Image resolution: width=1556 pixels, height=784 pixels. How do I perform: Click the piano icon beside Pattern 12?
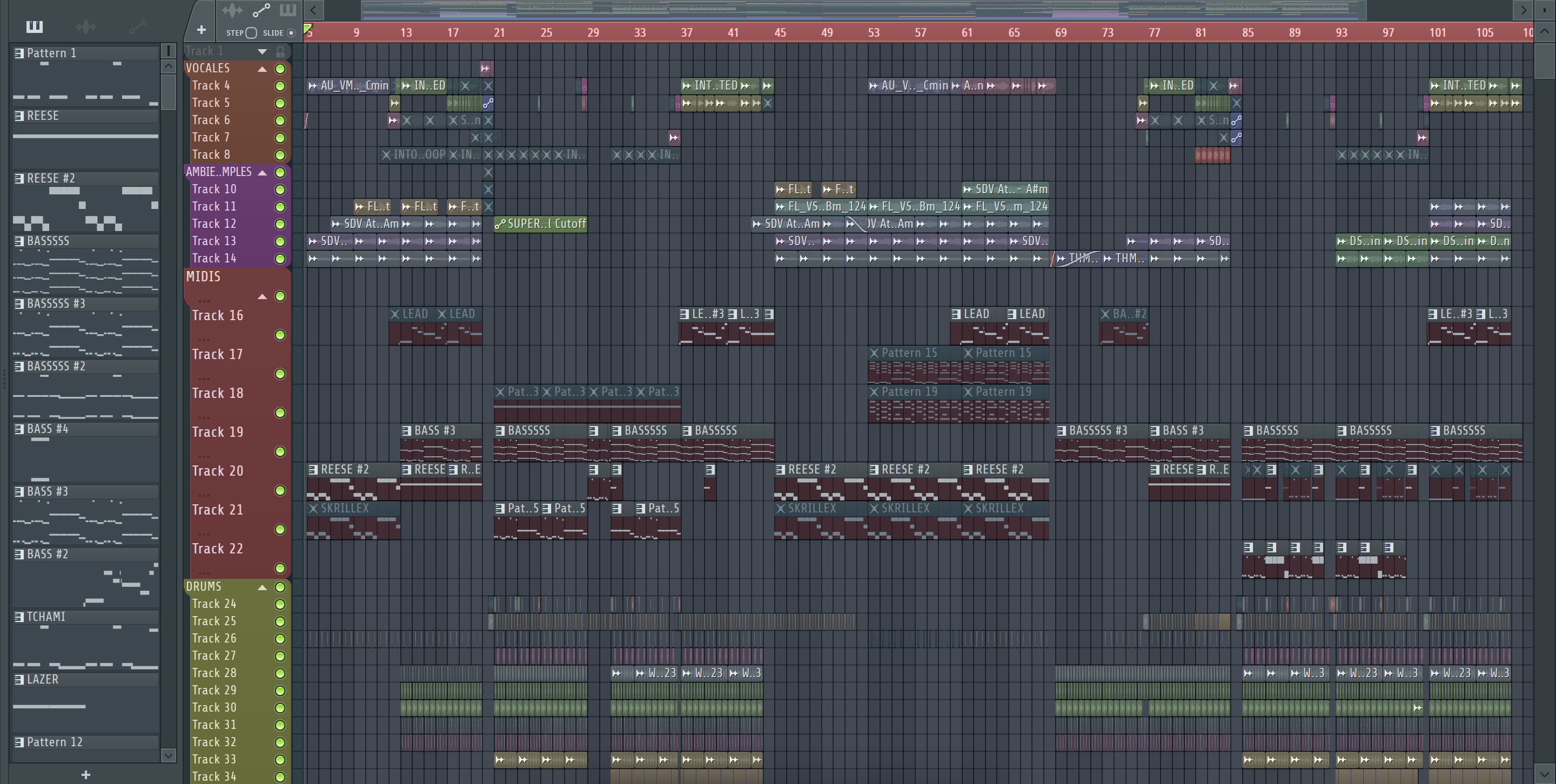19,742
